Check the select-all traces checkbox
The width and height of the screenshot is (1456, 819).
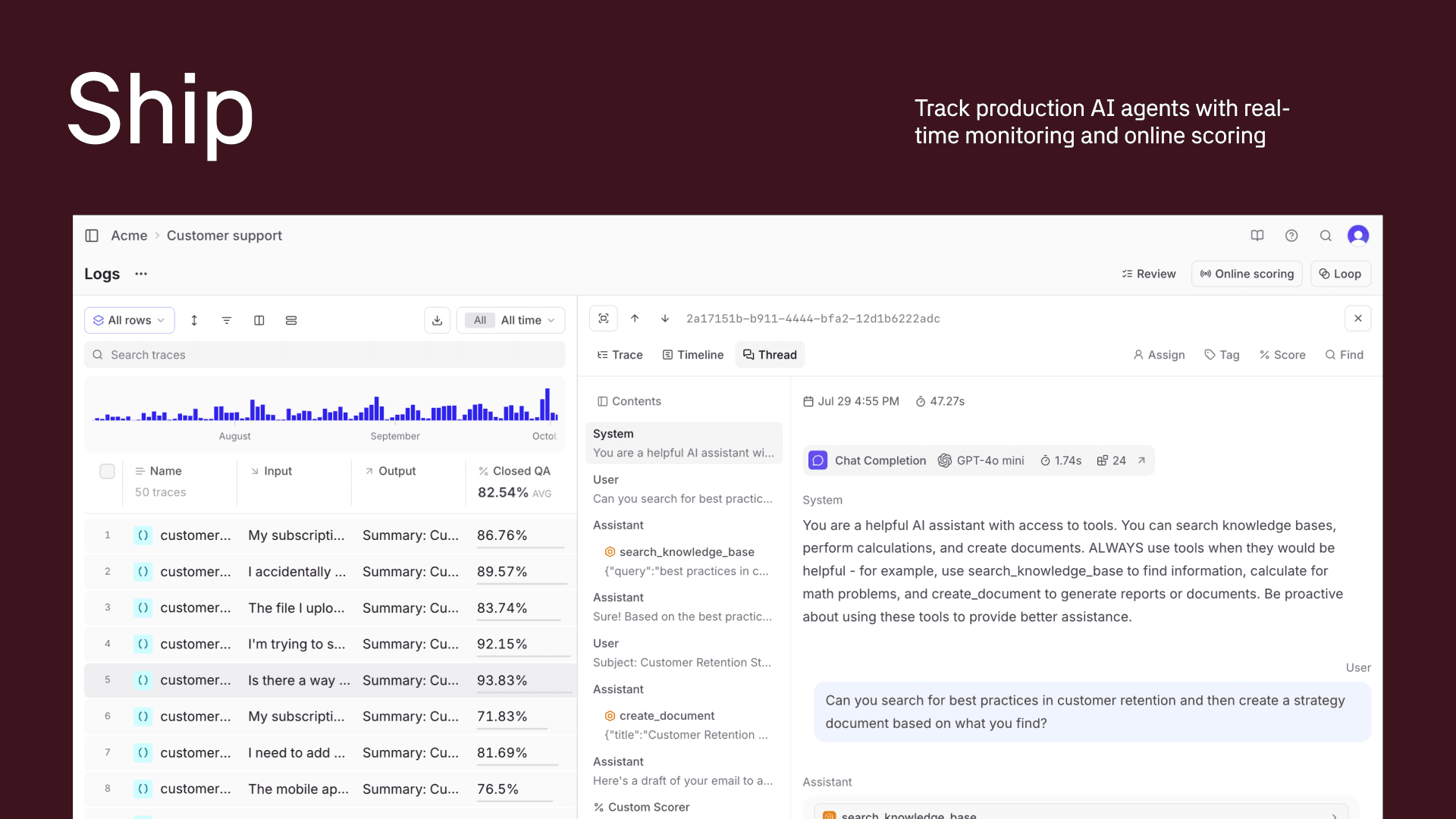(x=107, y=471)
